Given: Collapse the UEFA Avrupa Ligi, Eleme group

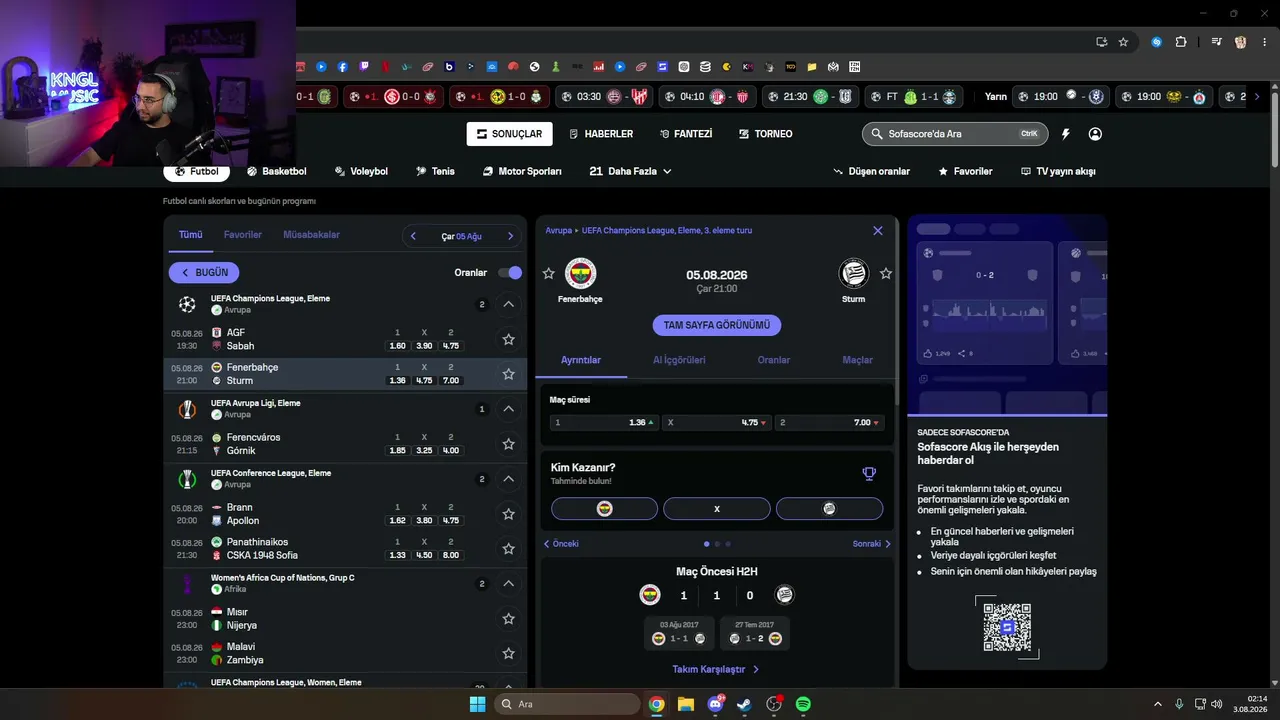Looking at the screenshot, I should pyautogui.click(x=508, y=409).
